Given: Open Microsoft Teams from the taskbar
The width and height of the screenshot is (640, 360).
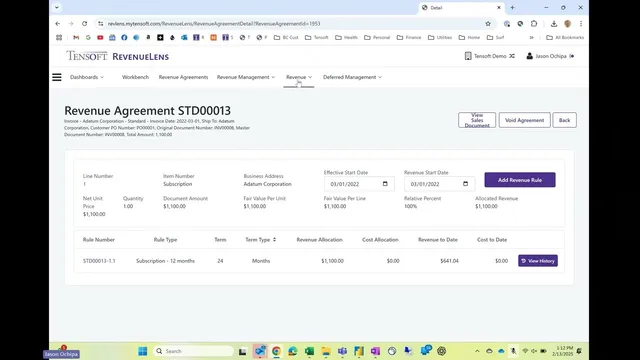Looking at the screenshot, I should 342,351.
